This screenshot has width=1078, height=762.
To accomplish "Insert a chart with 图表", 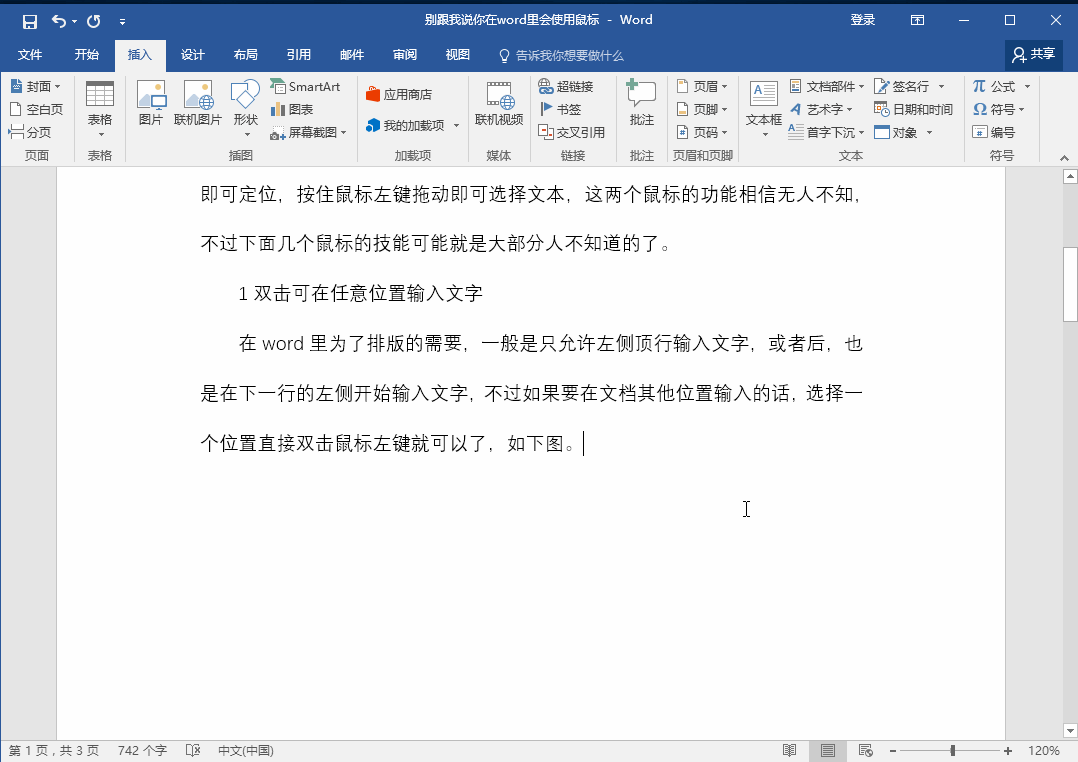I will [292, 109].
